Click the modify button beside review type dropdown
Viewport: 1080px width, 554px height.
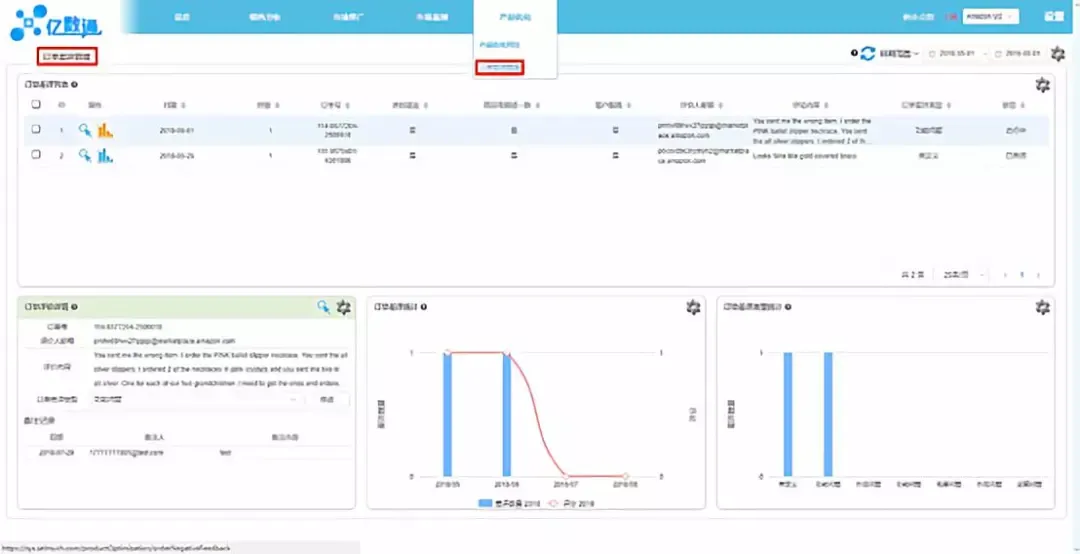[x=327, y=399]
